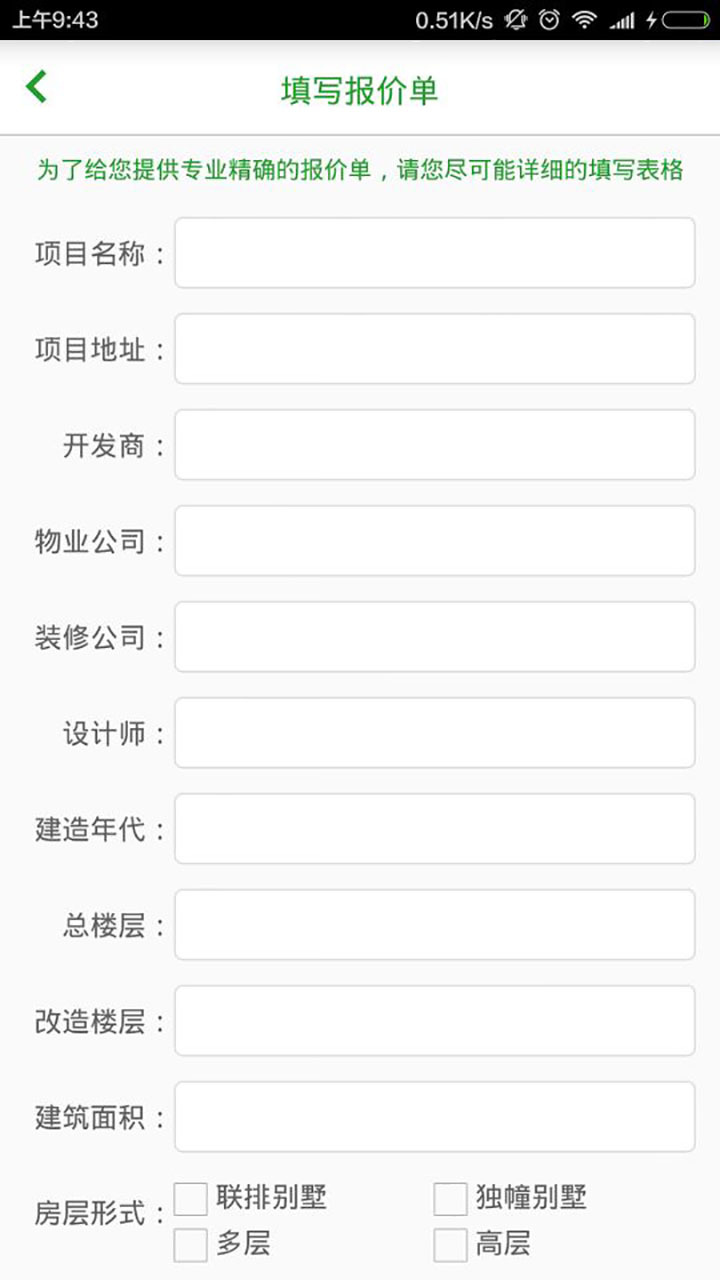Focus the 设计师 text field
Viewport: 720px width, 1280px height.
pyautogui.click(x=434, y=733)
